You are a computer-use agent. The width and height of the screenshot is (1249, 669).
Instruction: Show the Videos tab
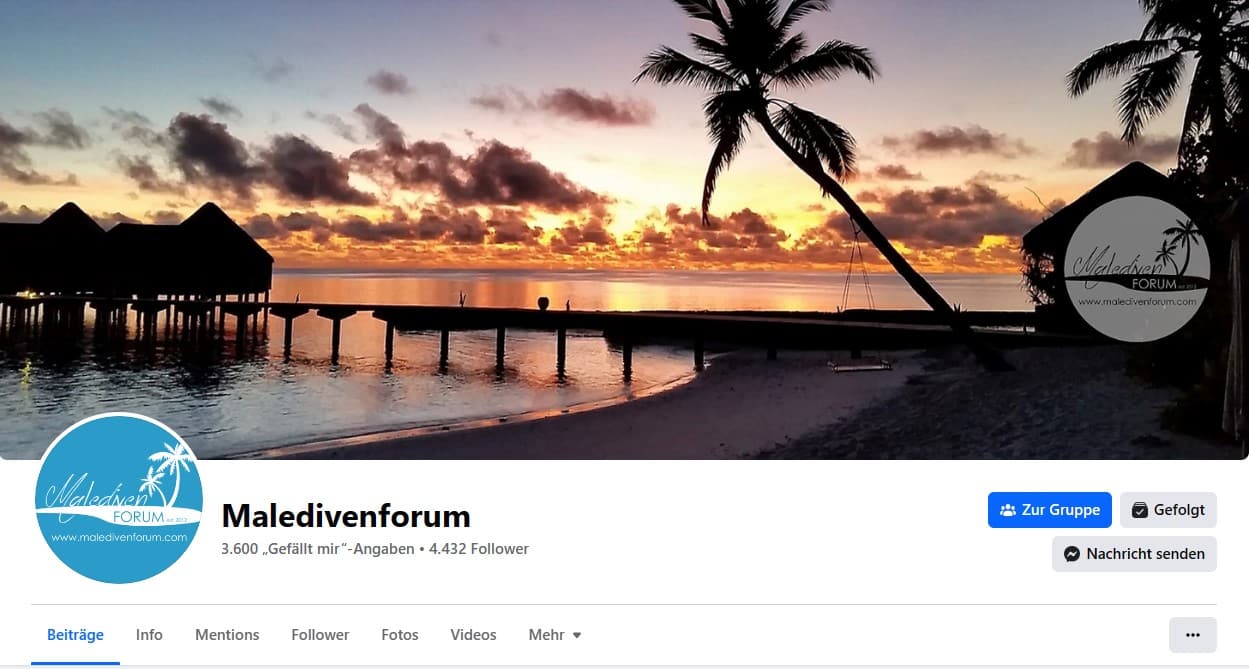click(x=473, y=635)
